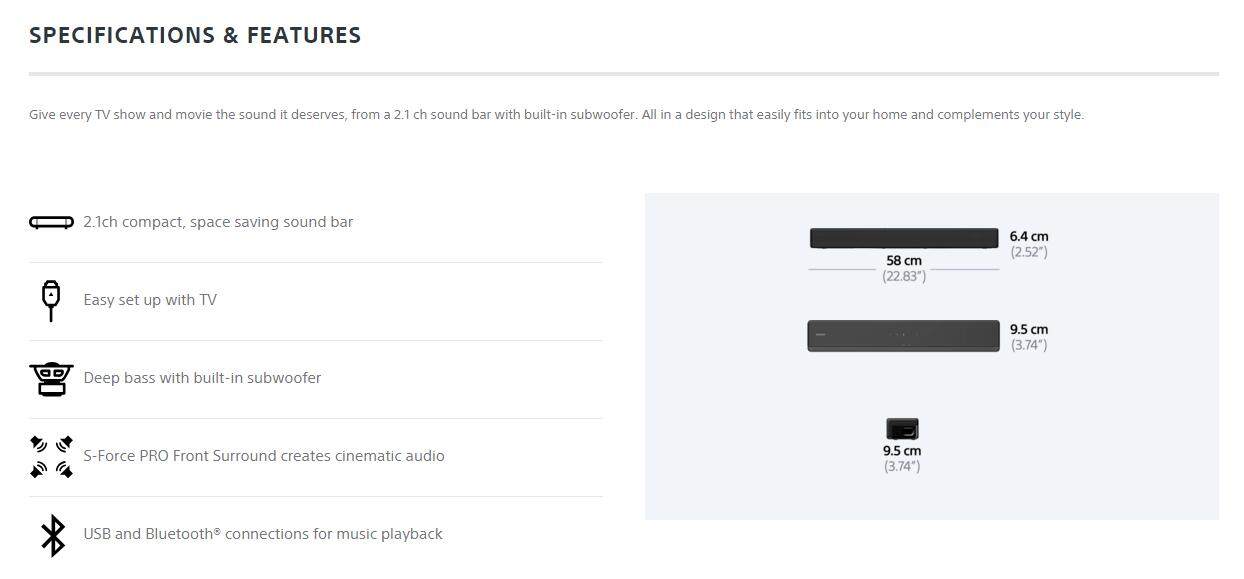
Task: Click the 9.5 cm depth label beside top view
Action: click(x=1029, y=329)
